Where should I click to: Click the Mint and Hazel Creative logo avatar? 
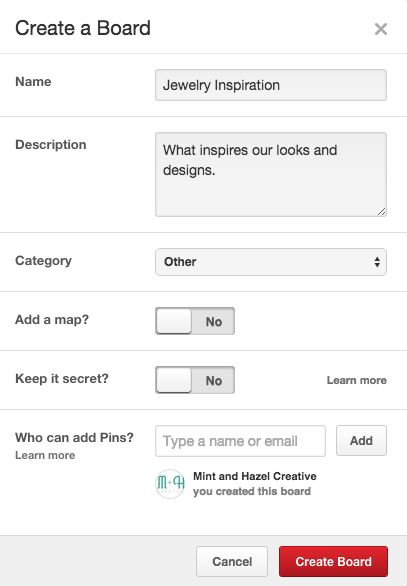pos(170,484)
